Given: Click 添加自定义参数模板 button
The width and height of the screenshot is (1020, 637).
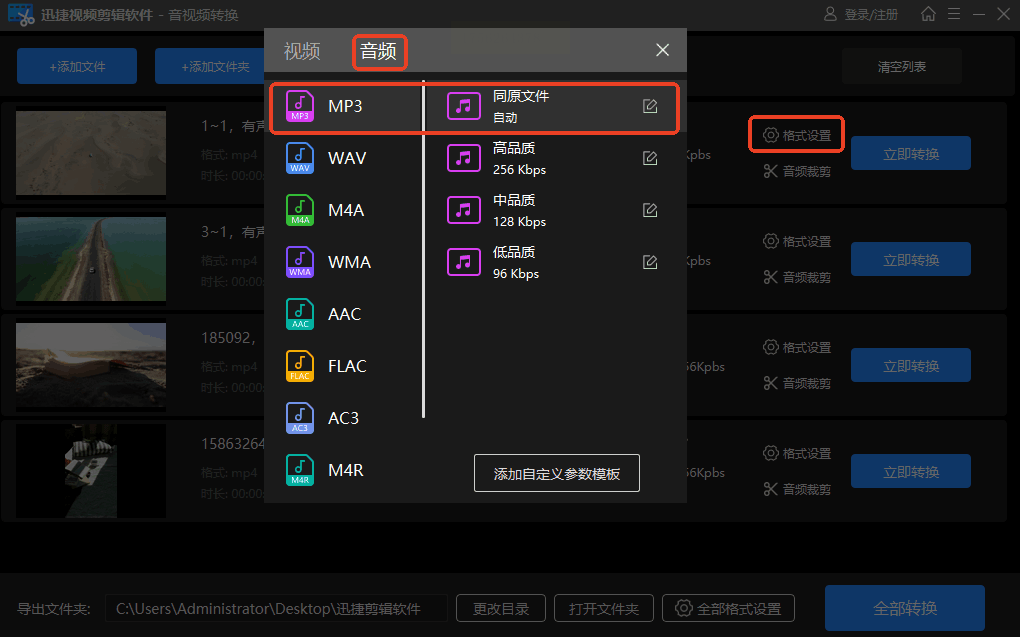Looking at the screenshot, I should click(557, 473).
